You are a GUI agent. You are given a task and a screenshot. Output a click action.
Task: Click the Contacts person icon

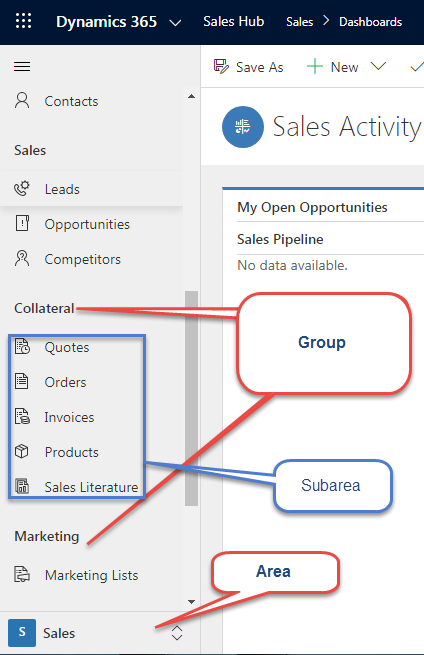(x=22, y=101)
